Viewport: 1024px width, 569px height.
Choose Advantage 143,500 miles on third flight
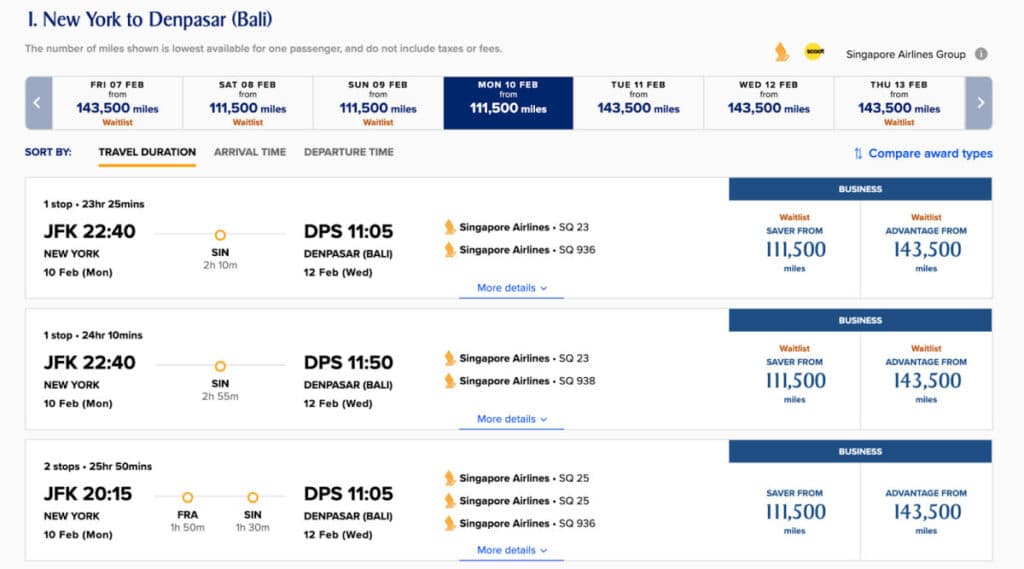926,511
